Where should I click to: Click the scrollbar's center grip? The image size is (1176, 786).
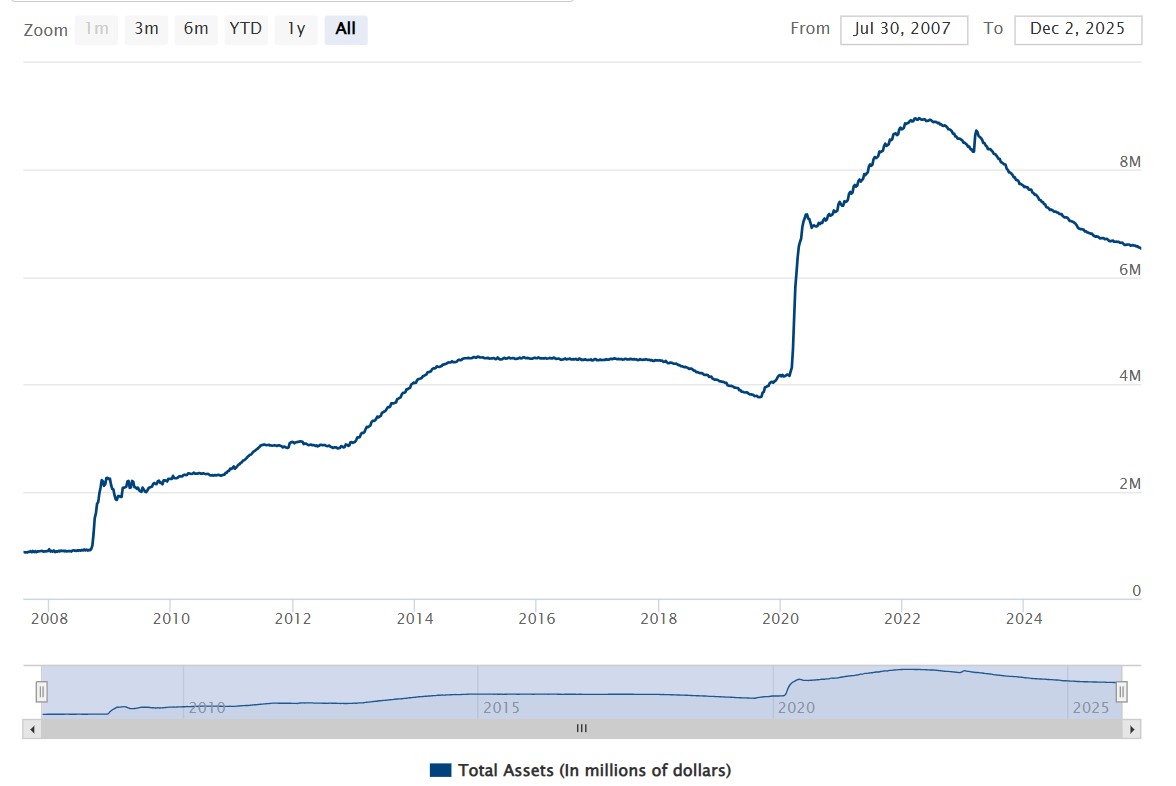coord(581,729)
